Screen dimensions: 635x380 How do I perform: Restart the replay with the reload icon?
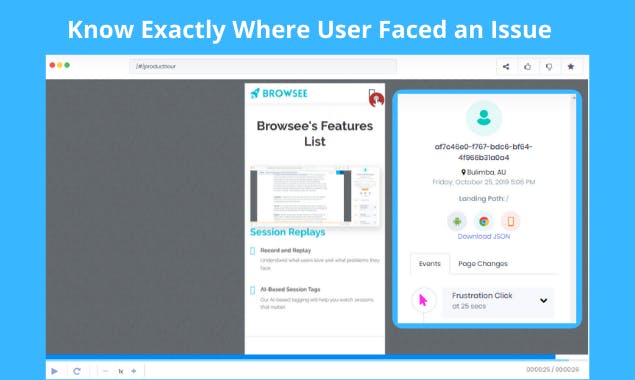coord(77,371)
